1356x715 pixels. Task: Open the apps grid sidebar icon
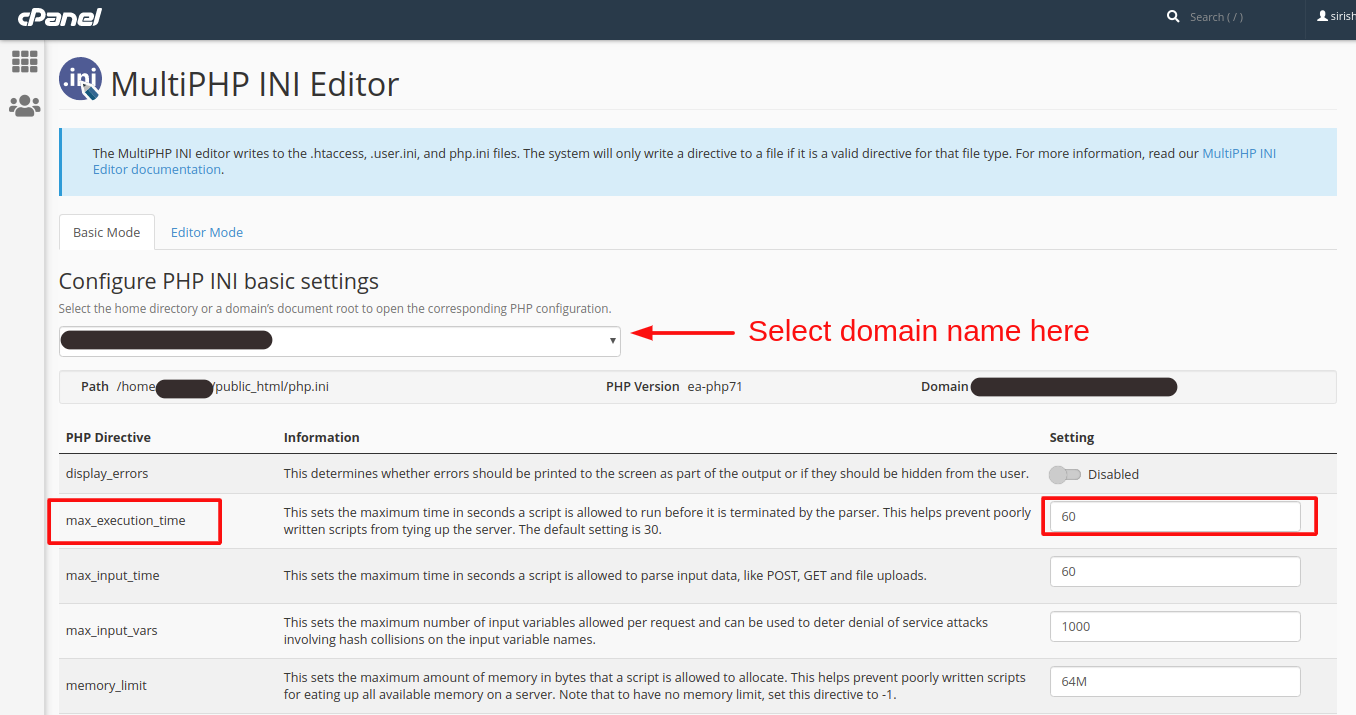tap(24, 61)
